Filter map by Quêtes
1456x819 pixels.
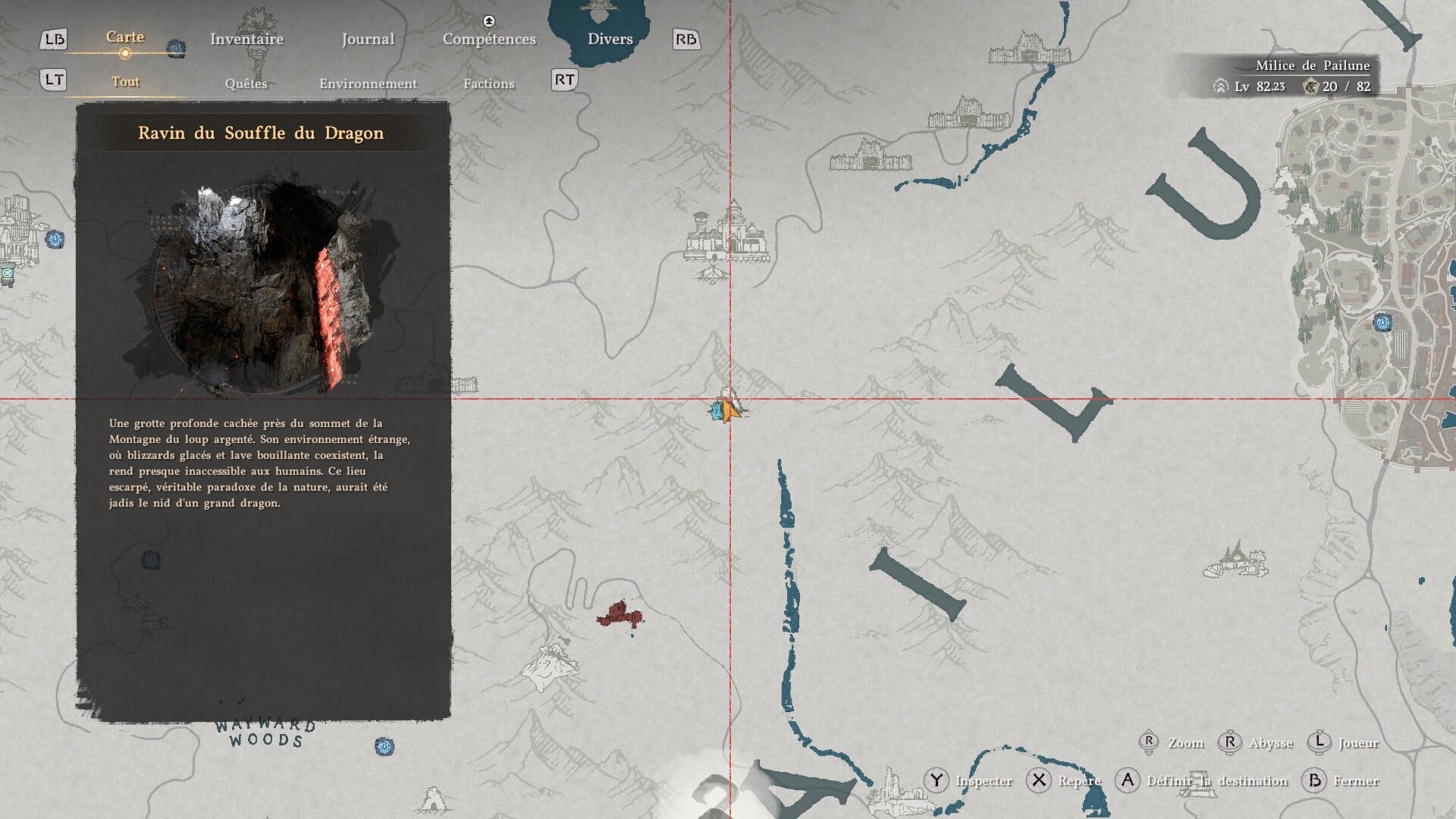coord(246,83)
